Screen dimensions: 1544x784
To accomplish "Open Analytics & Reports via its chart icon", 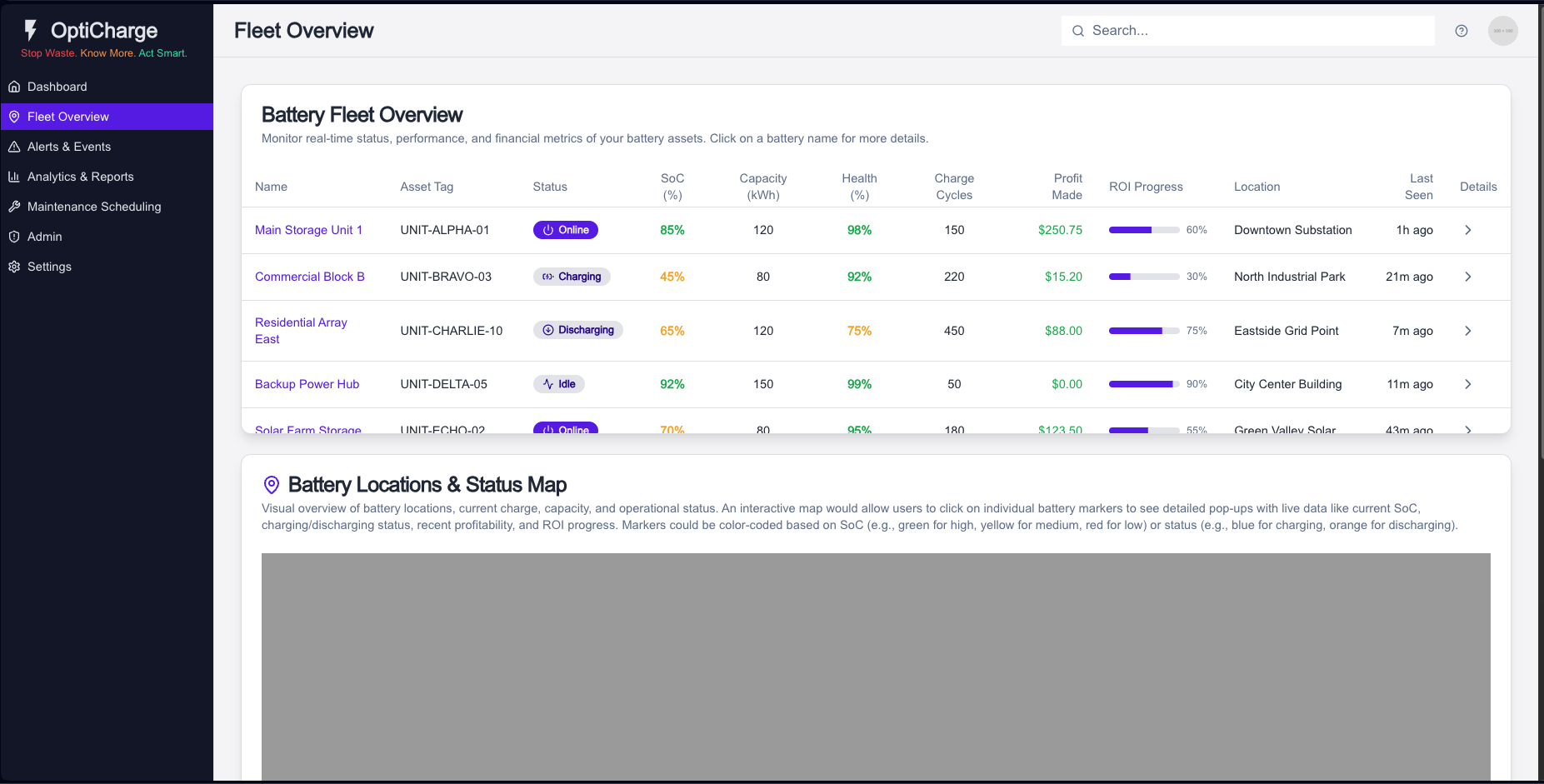I will tap(14, 176).
